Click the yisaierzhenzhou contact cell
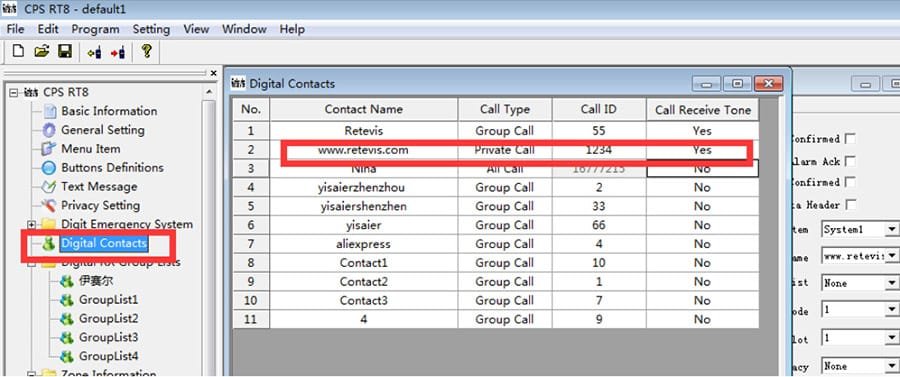This screenshot has height=377, width=900. tap(364, 188)
